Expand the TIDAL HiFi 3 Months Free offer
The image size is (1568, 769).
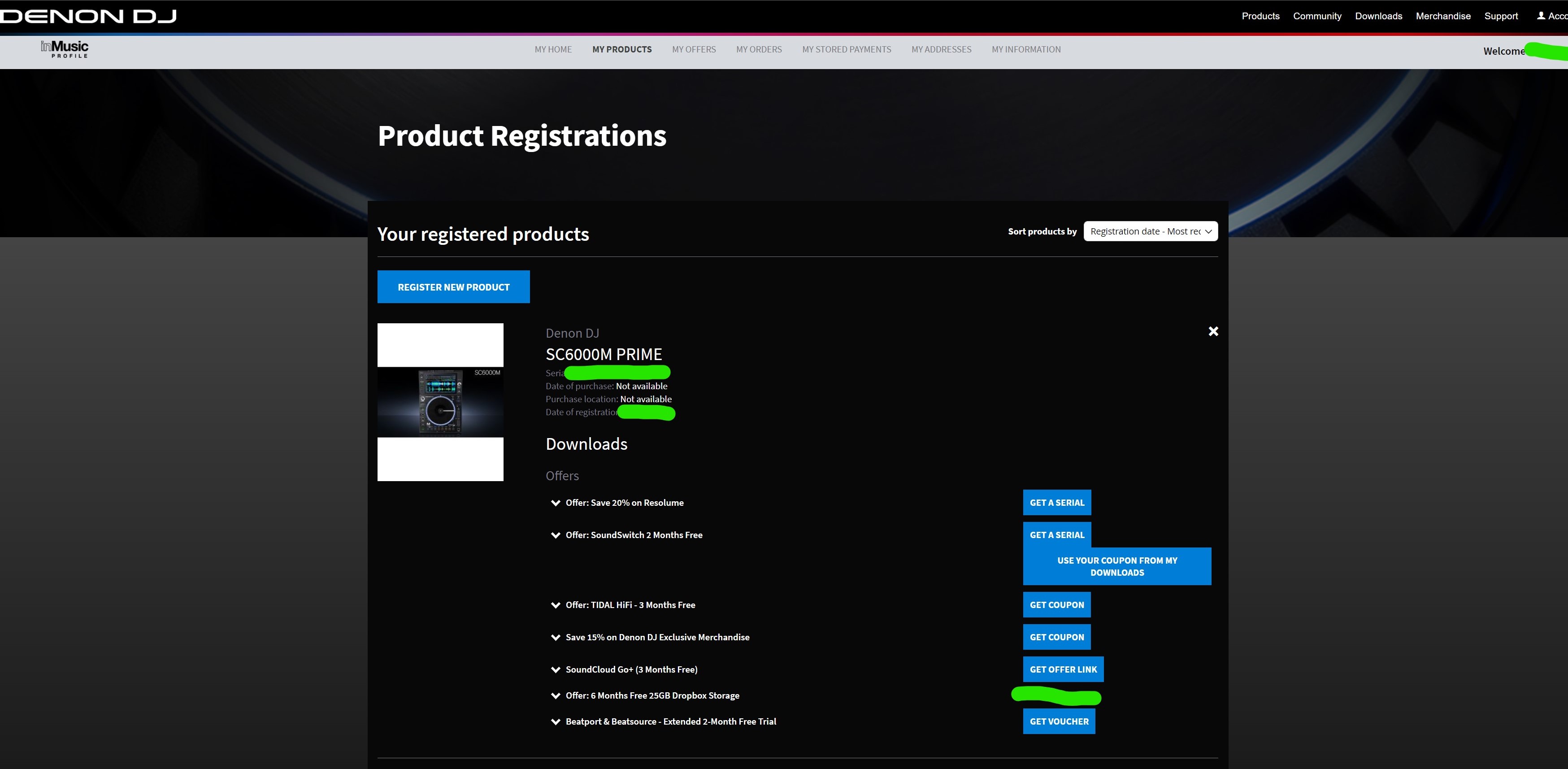[556, 605]
